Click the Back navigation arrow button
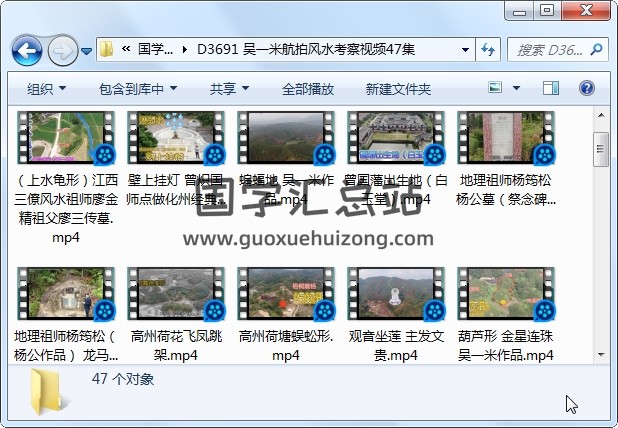618x428 pixels. 27,49
